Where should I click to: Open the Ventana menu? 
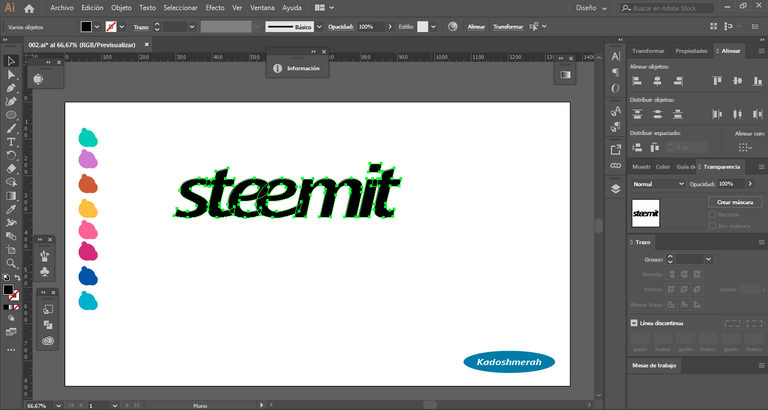(x=262, y=8)
